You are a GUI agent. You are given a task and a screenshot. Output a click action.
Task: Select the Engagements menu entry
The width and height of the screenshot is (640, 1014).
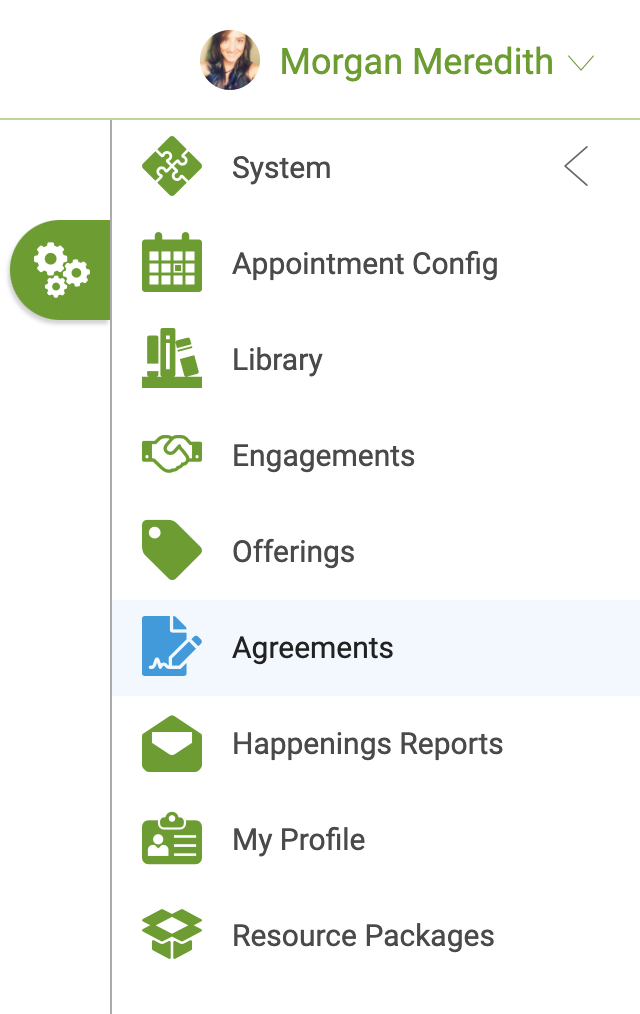376,454
